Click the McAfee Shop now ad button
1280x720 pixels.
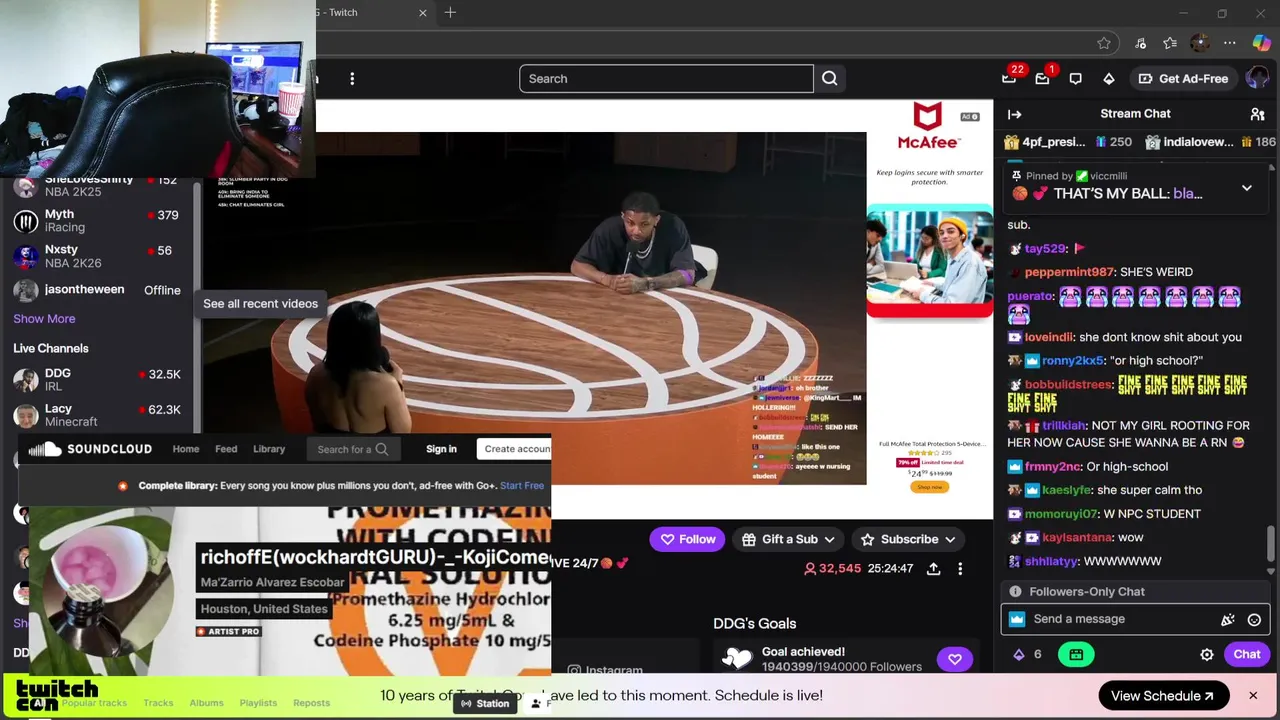click(929, 487)
